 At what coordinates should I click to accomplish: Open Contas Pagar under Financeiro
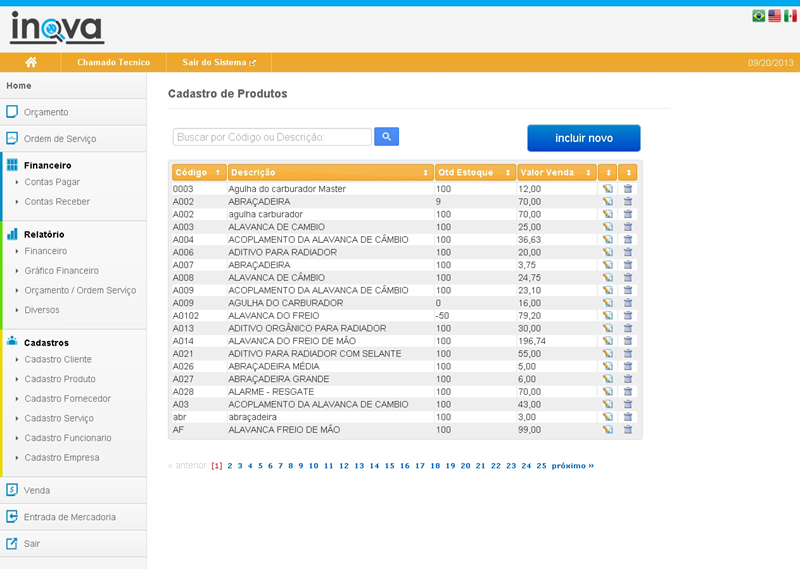tap(52, 182)
